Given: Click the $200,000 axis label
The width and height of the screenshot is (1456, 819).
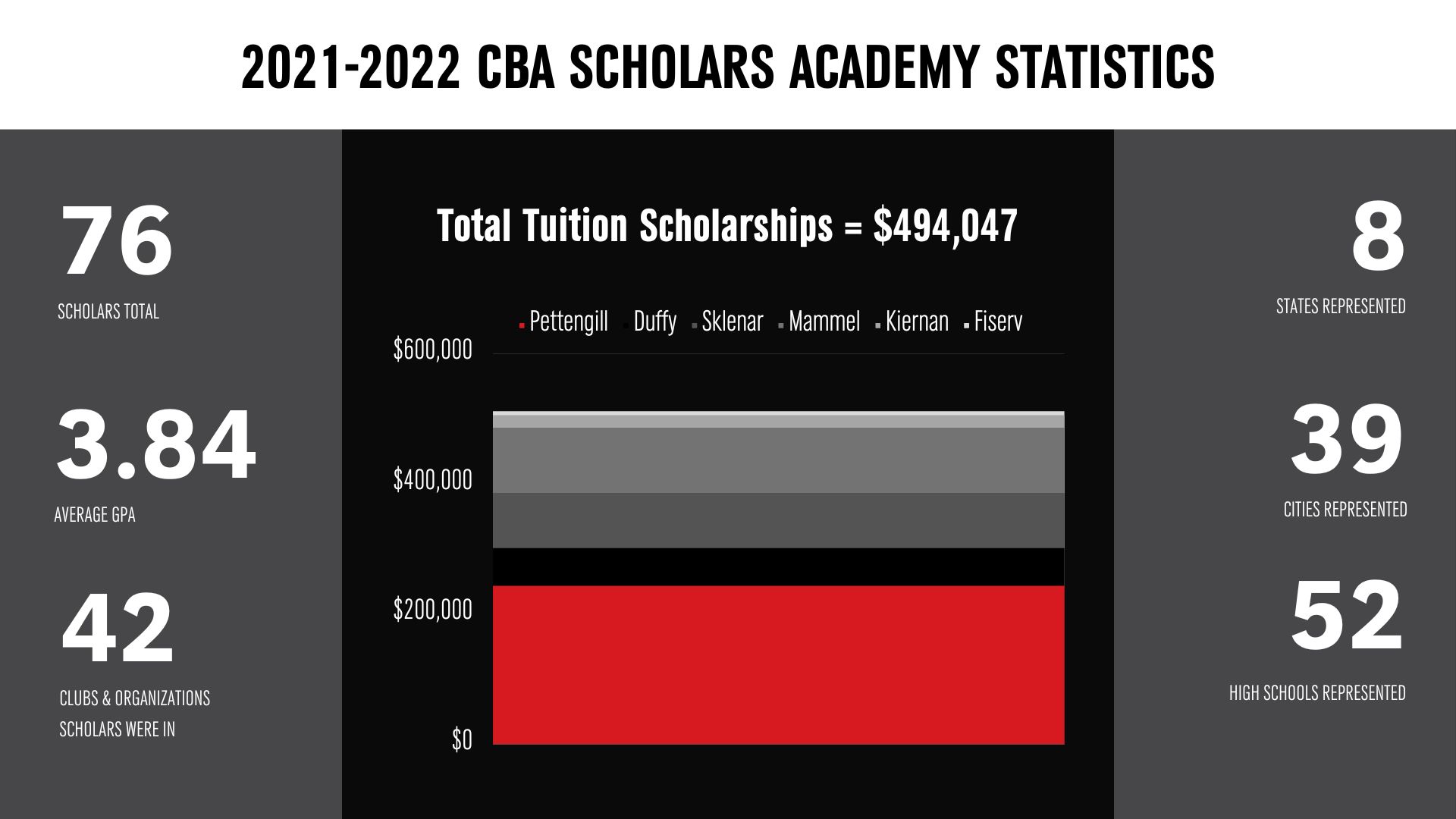Looking at the screenshot, I should click(432, 610).
